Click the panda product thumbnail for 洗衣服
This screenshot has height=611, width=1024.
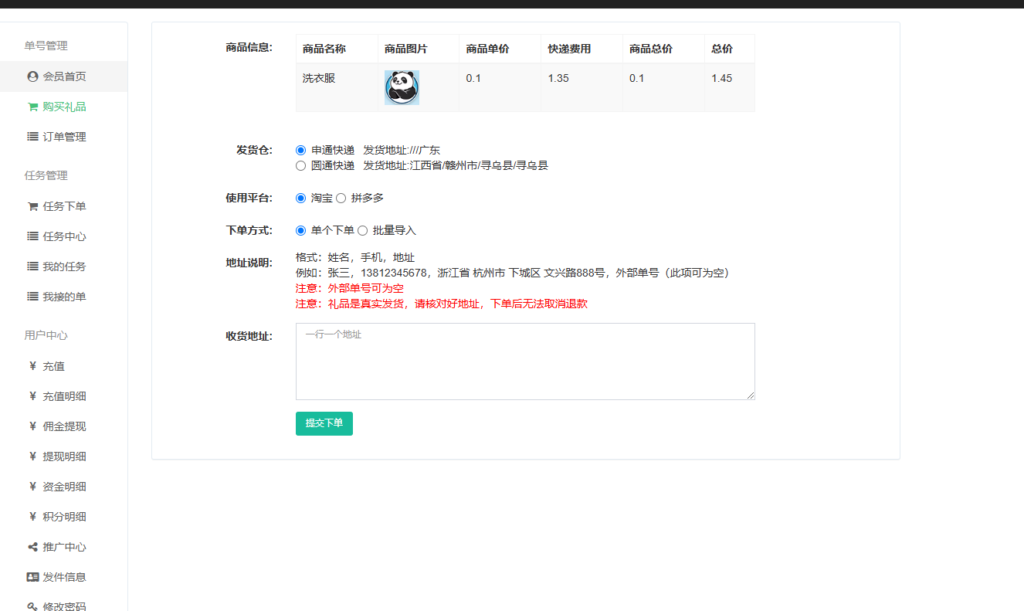pos(401,88)
